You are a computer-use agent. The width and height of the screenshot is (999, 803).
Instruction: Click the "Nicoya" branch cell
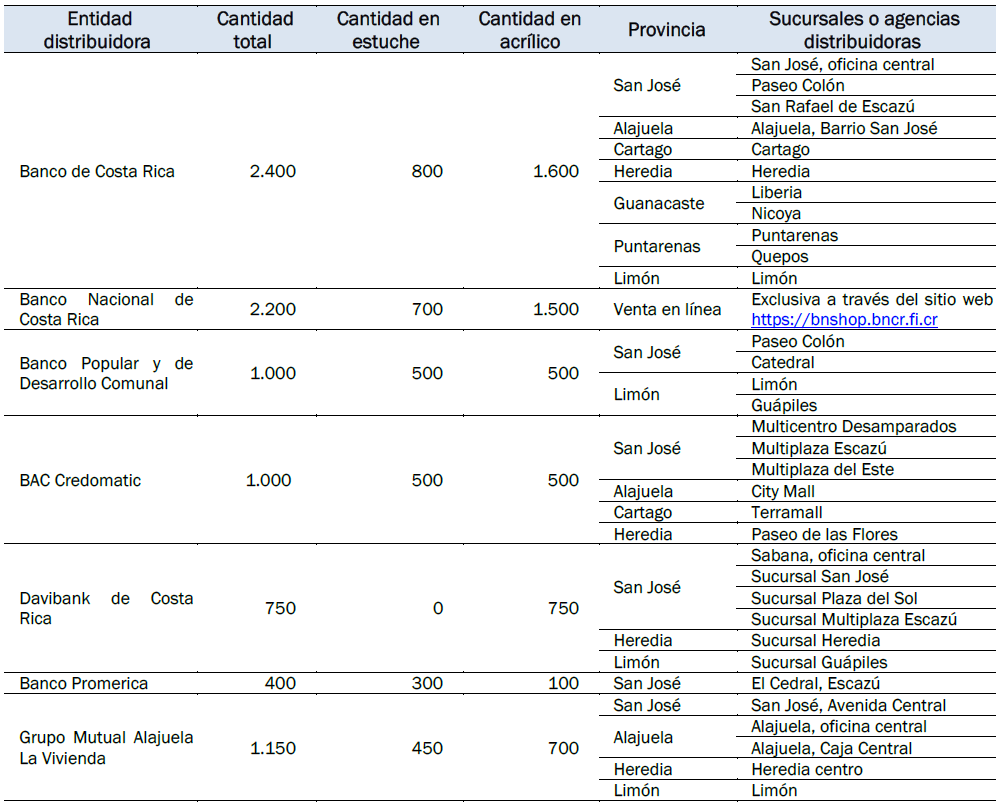(776, 213)
